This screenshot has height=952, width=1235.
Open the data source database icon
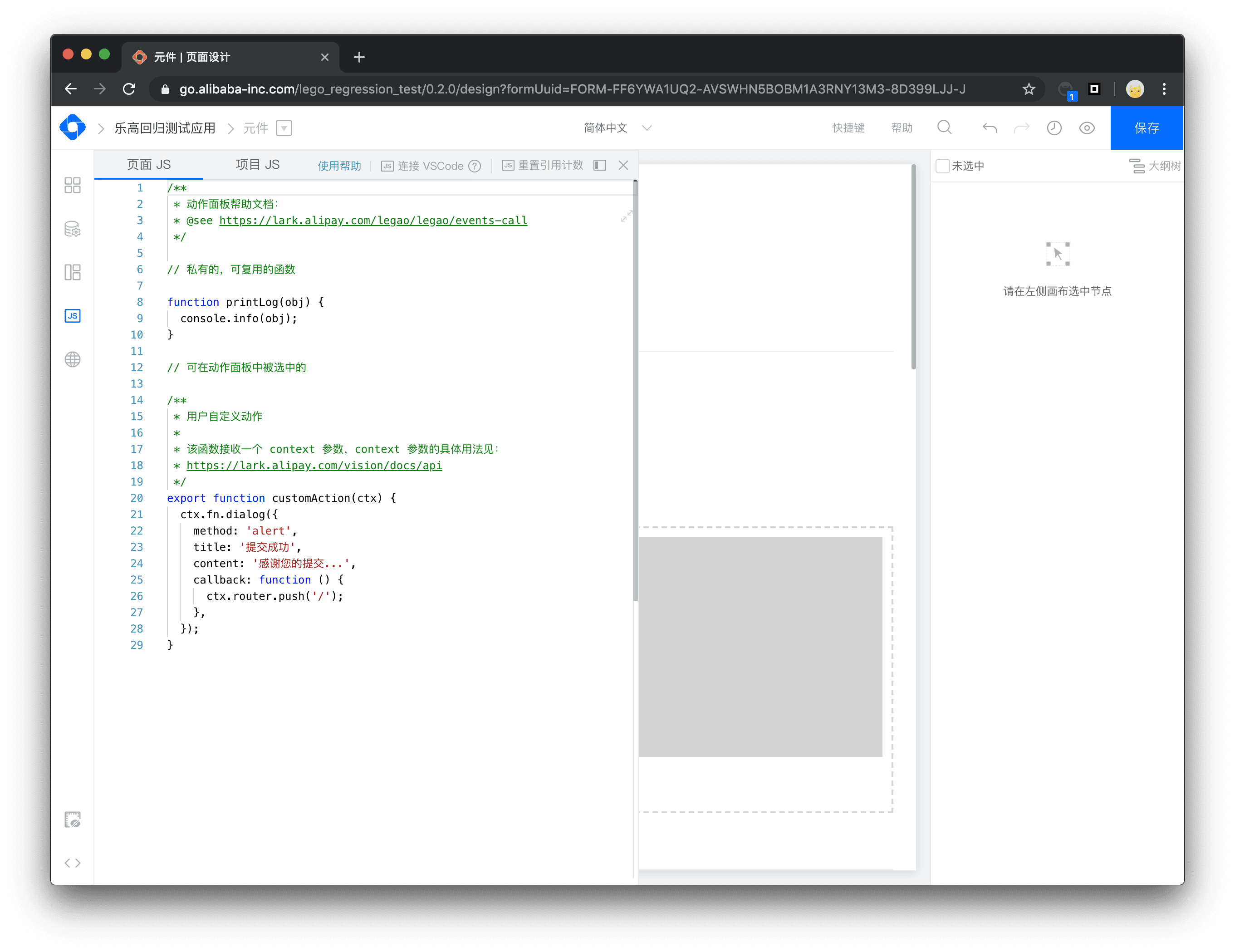[x=73, y=229]
